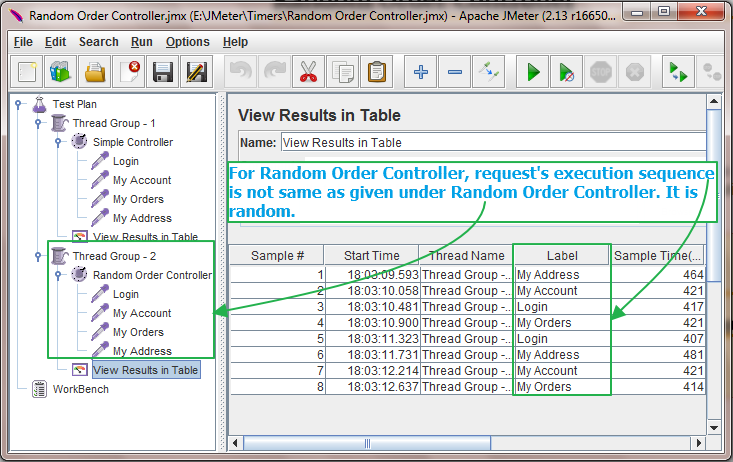This screenshot has height=462, width=733.
Task: Click the New test plan toolbar icon
Action: pos(27,72)
